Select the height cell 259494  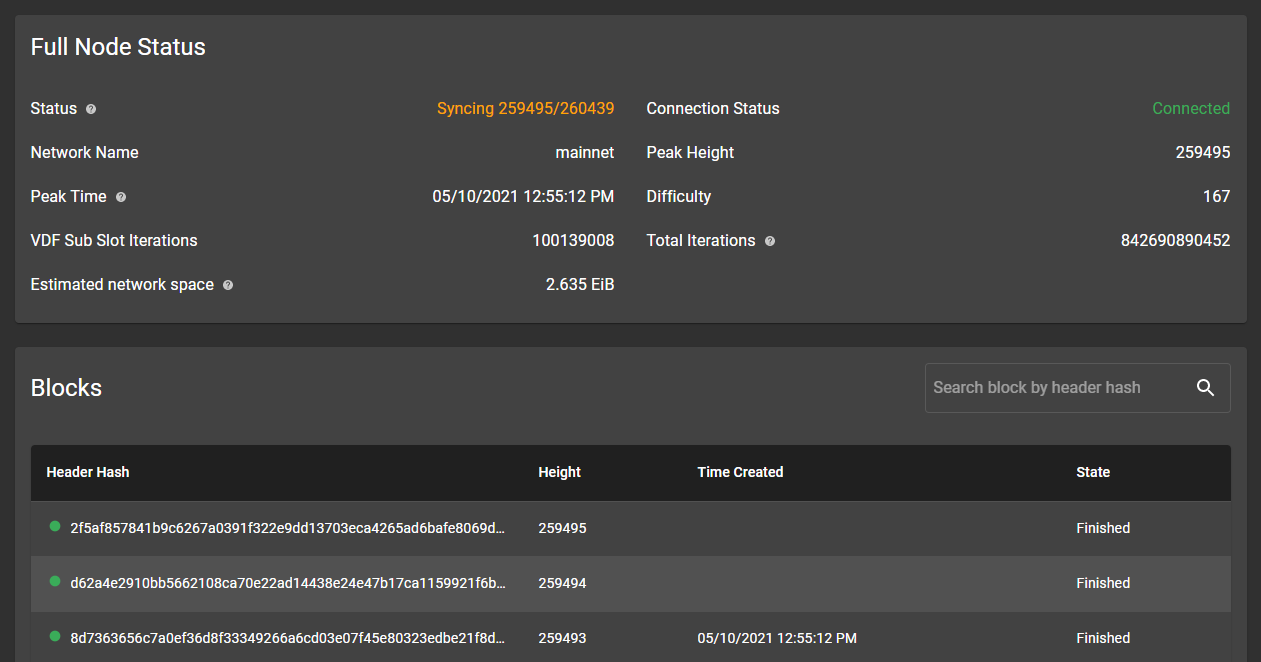pyautogui.click(x=562, y=583)
